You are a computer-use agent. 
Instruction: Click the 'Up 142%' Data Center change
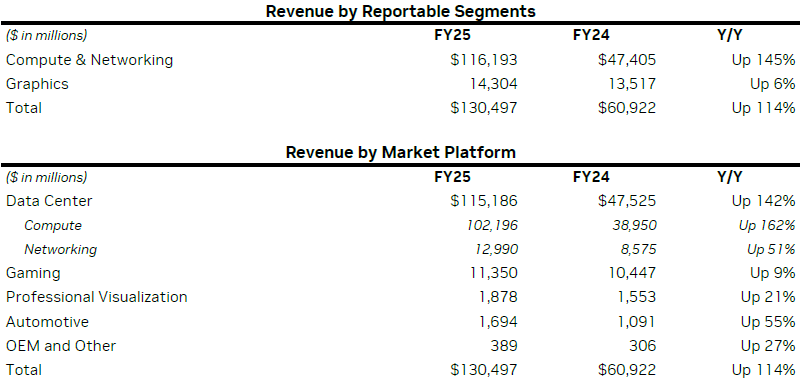click(763, 201)
